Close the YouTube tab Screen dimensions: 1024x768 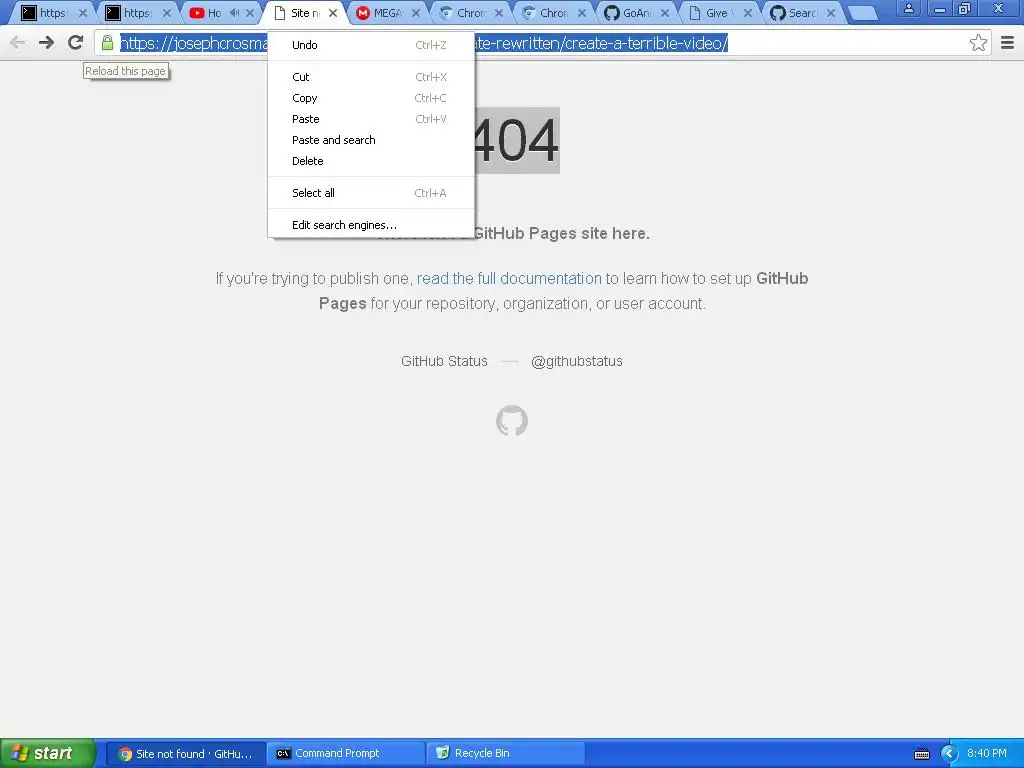pos(249,13)
